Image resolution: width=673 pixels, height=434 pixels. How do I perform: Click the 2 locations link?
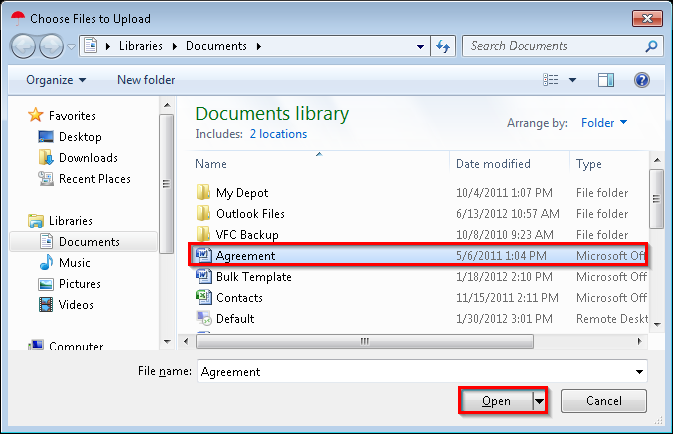278,134
